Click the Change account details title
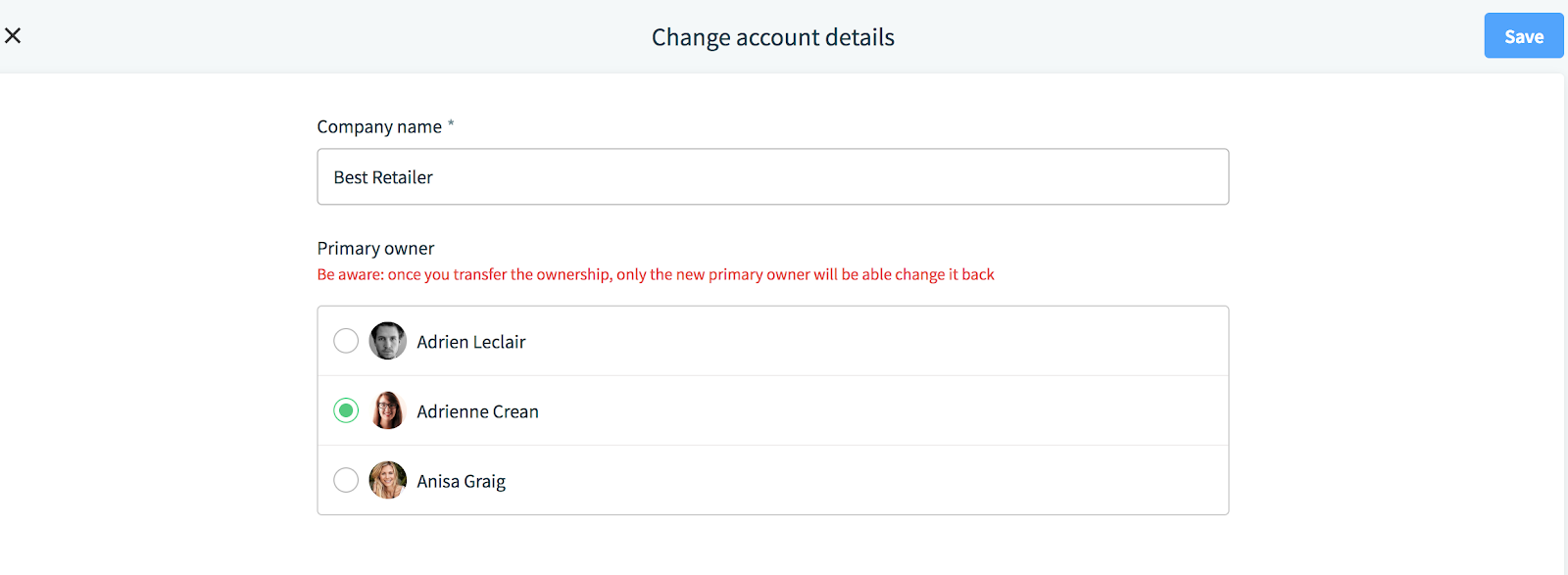The height and width of the screenshot is (575, 1568). [773, 37]
